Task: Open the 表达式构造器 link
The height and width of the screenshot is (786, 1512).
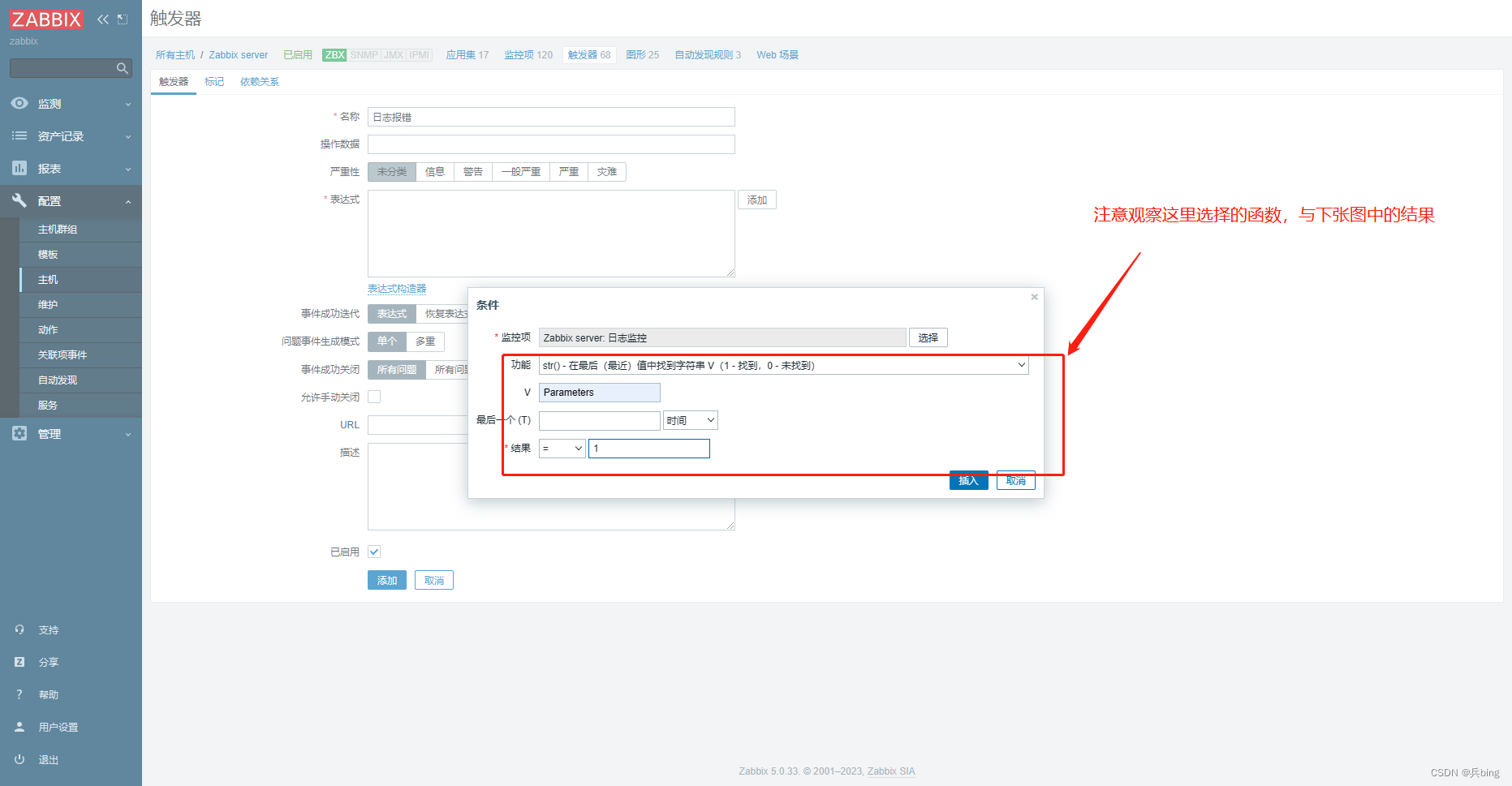Action: point(397,289)
